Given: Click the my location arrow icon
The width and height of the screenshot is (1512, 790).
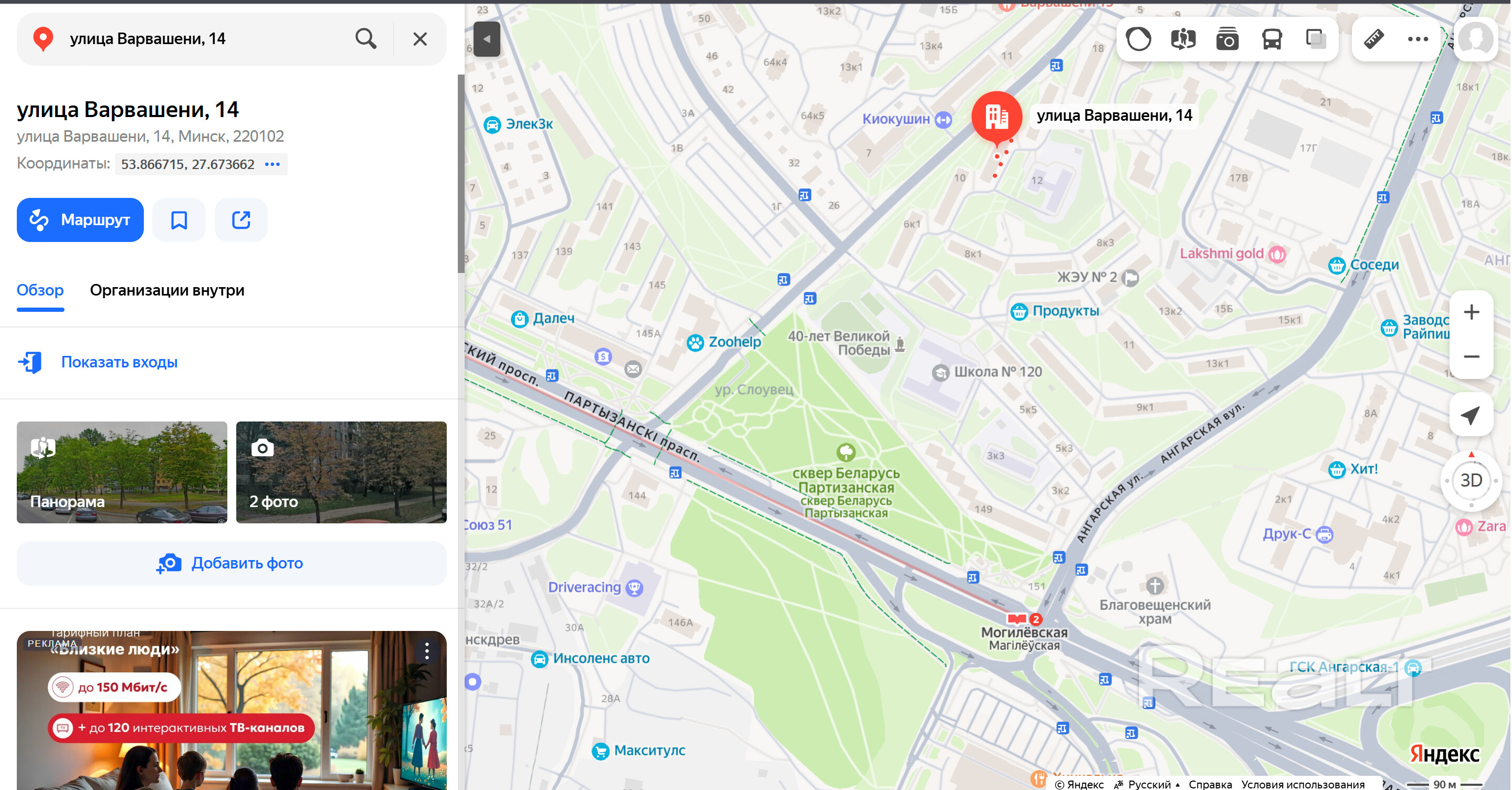Looking at the screenshot, I should (1471, 416).
